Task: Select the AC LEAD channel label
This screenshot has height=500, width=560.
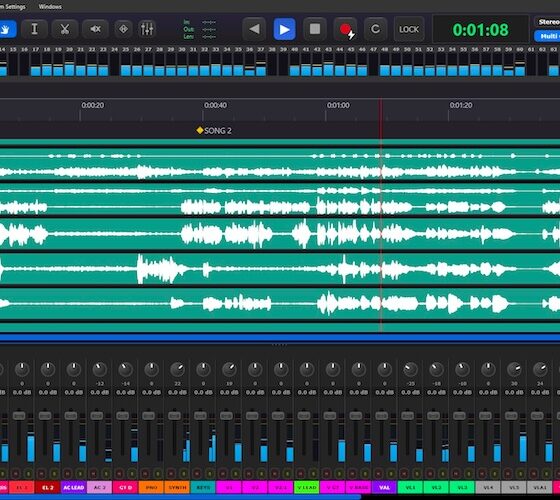Action: pos(74,487)
